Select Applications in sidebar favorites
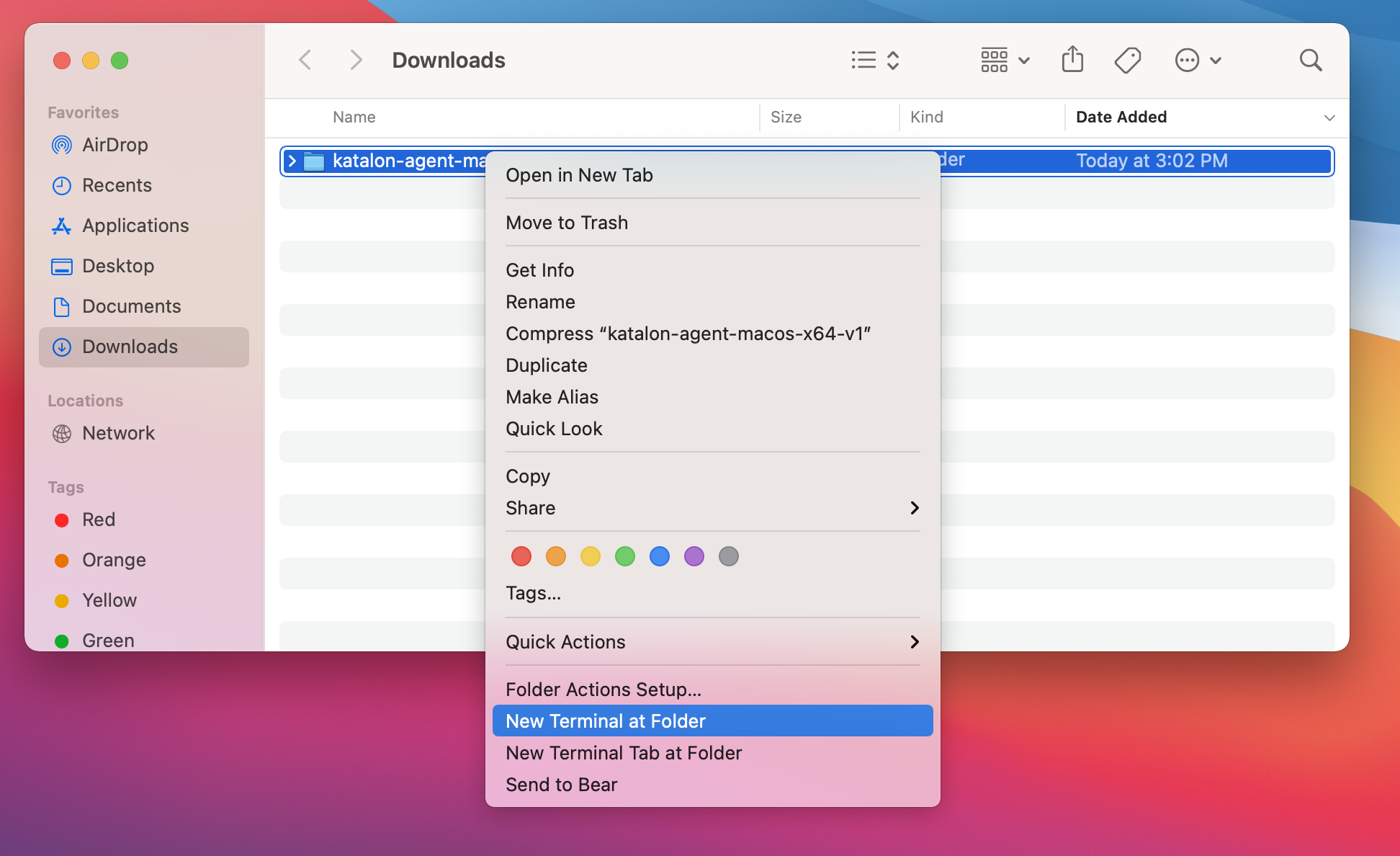 coord(135,226)
